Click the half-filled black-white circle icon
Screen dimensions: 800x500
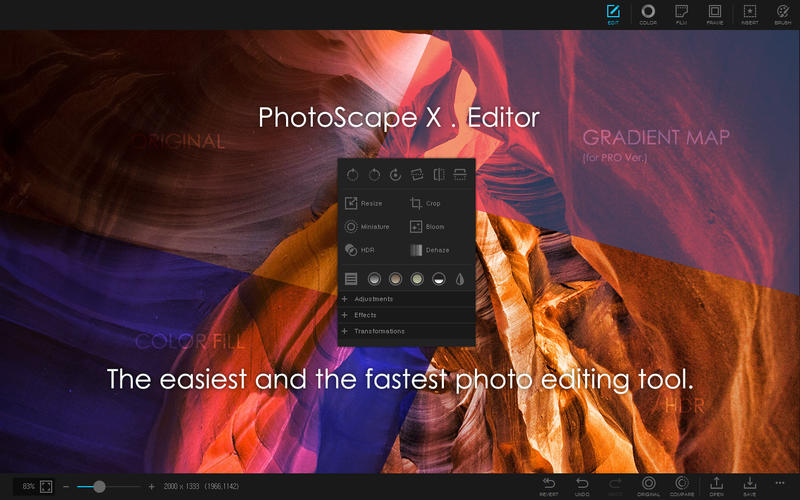pos(439,279)
